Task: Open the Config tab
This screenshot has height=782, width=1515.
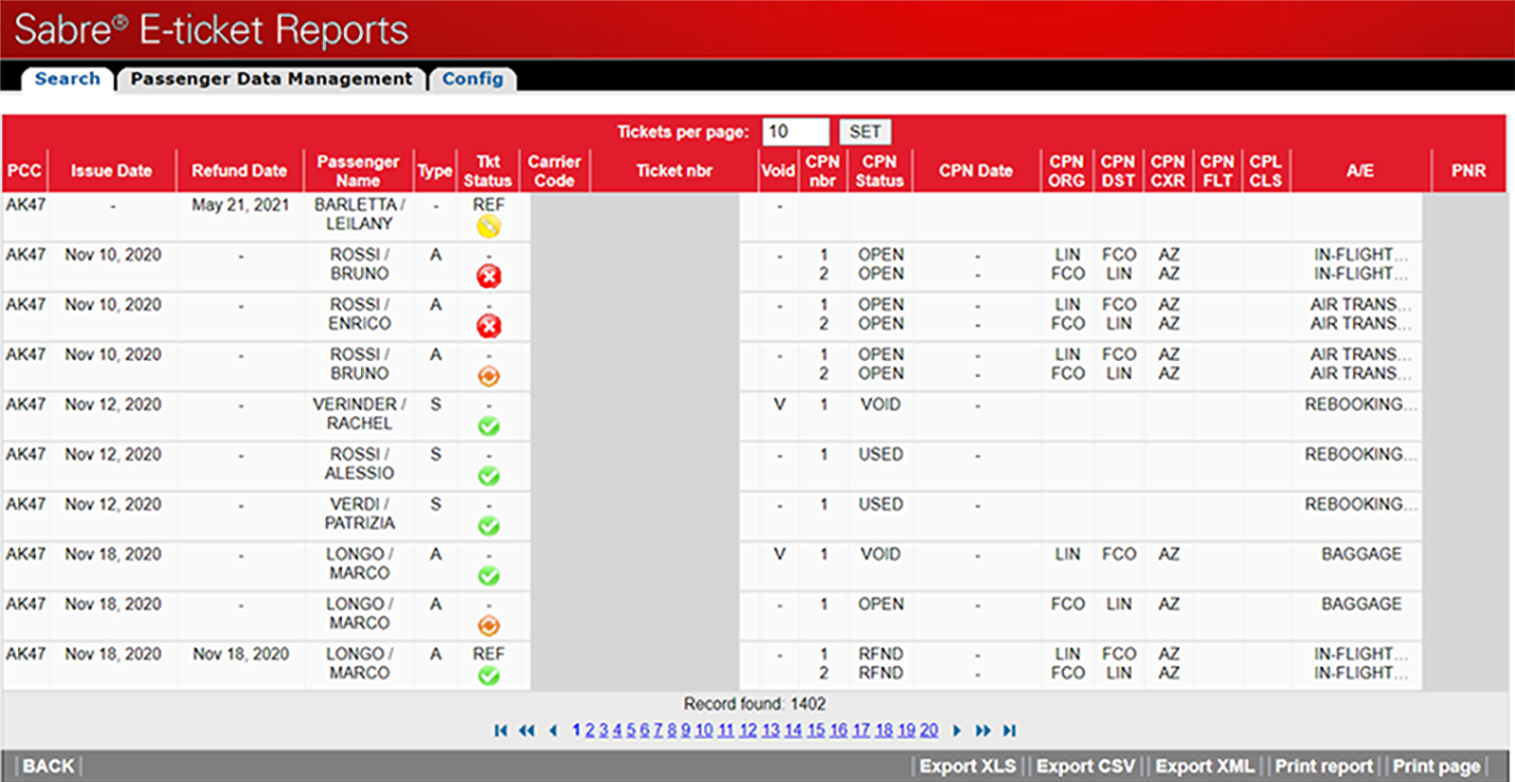Action: coord(473,78)
